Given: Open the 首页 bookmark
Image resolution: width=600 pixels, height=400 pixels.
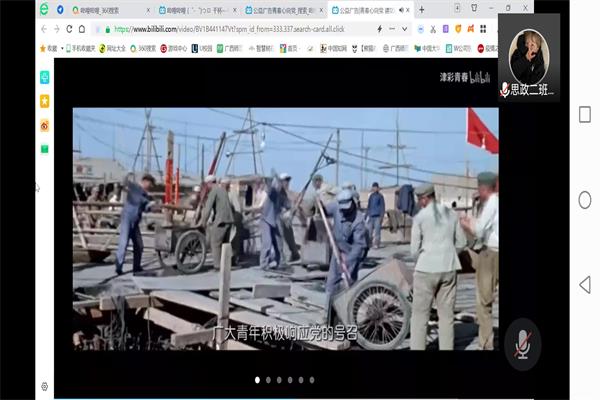Looking at the screenshot, I should click(289, 49).
